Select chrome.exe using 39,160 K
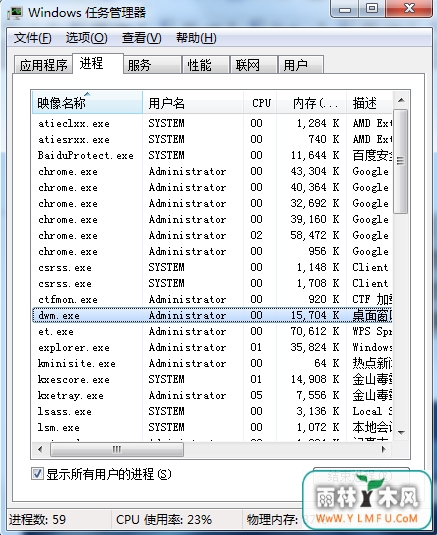The height and width of the screenshot is (535, 437). 212,219
